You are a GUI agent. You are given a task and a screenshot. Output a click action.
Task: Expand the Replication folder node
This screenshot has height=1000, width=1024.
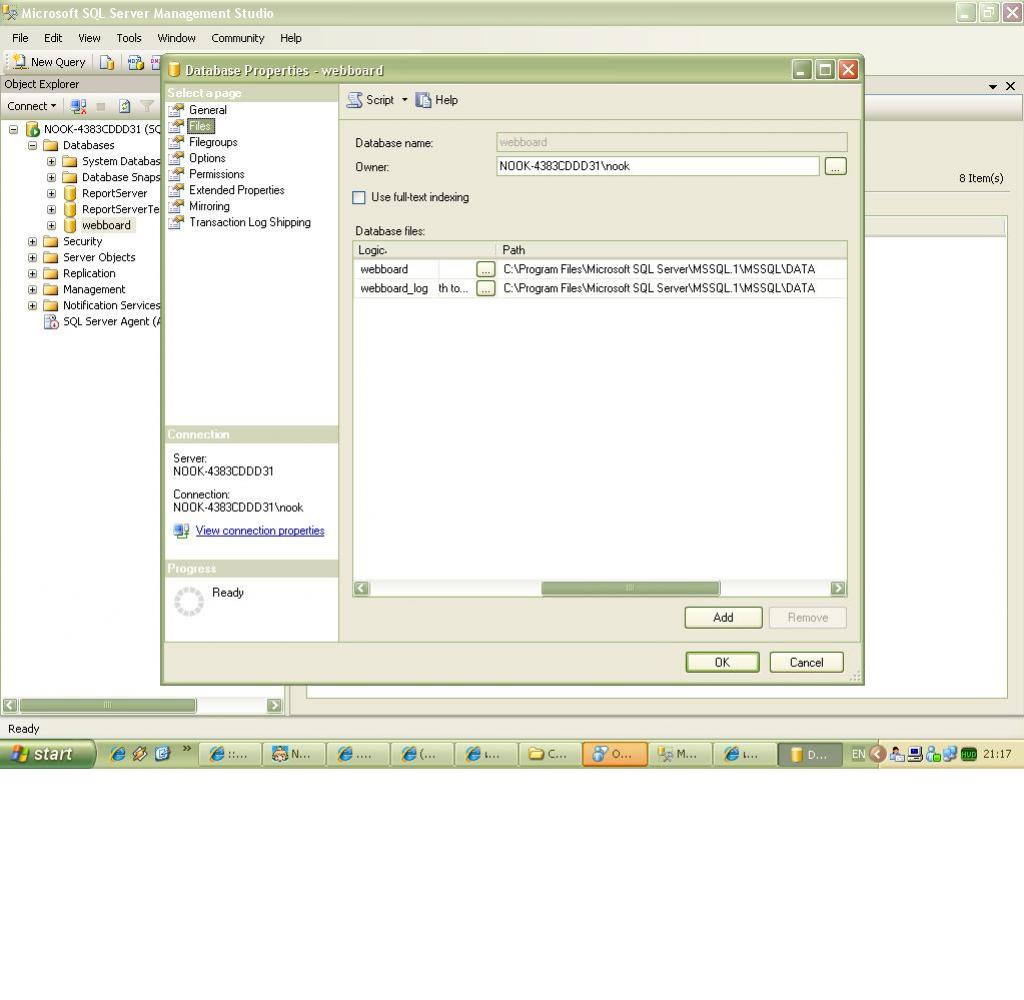(32, 274)
